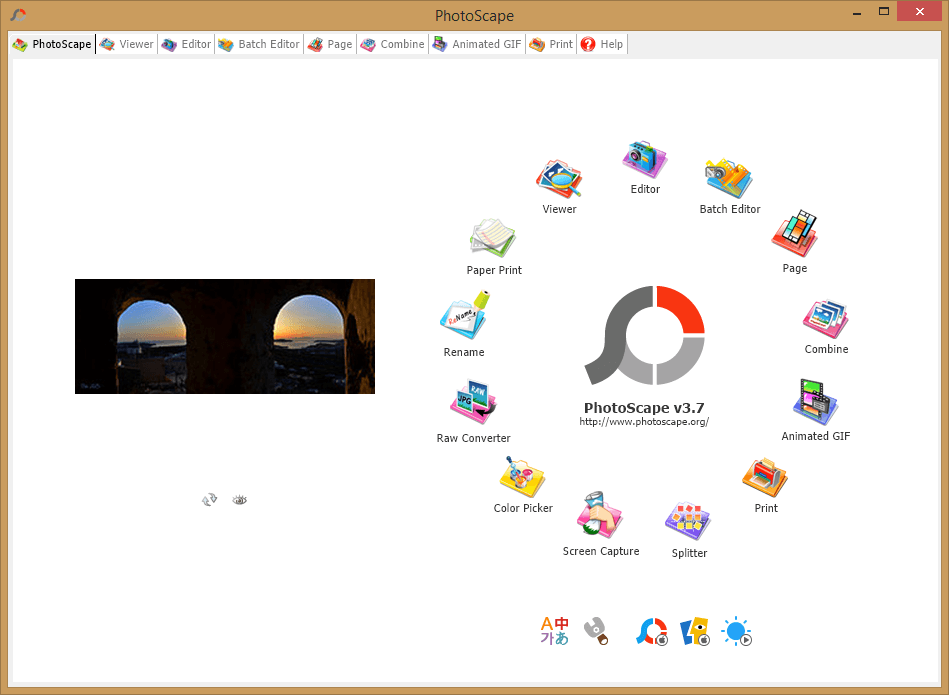Viewport: 949px width, 695px height.
Task: Switch to the Combine tab
Action: click(392, 44)
